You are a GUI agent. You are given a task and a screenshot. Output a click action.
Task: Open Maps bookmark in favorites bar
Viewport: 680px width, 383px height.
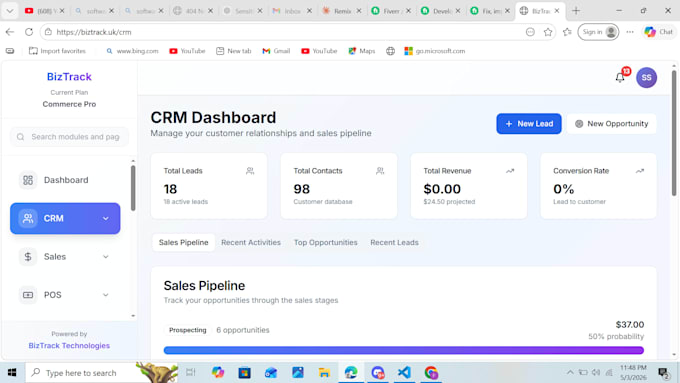pyautogui.click(x=362, y=51)
